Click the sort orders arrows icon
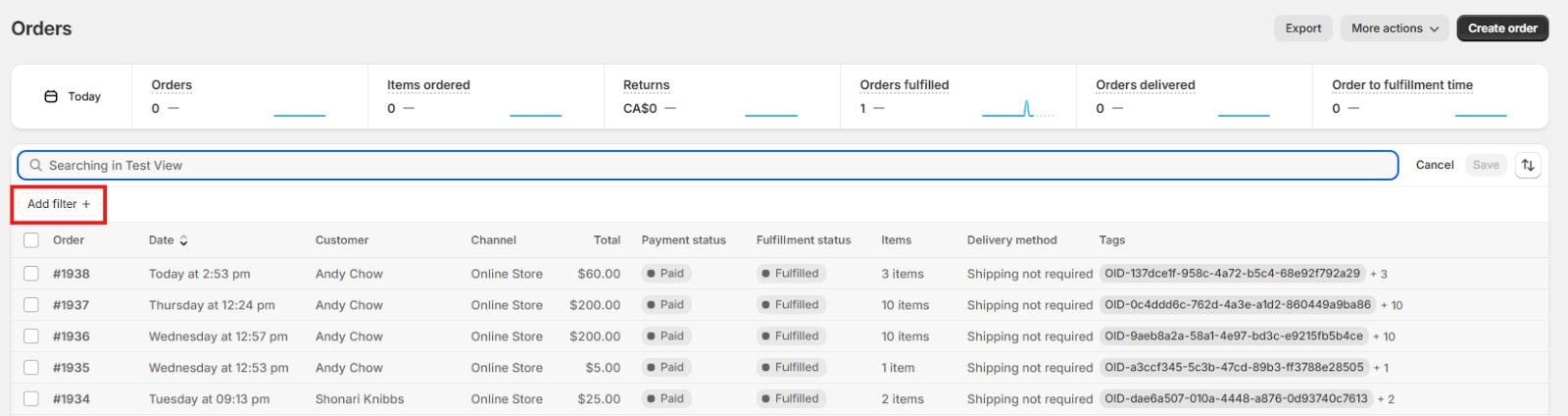1568x416 pixels. tap(1527, 165)
